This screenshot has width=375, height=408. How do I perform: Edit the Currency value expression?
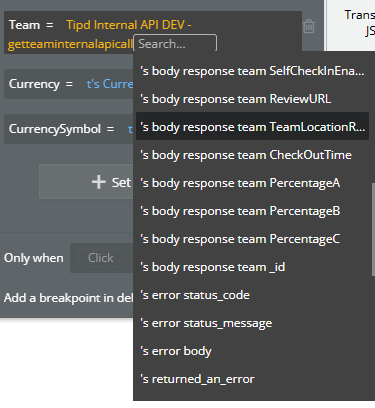click(x=110, y=84)
